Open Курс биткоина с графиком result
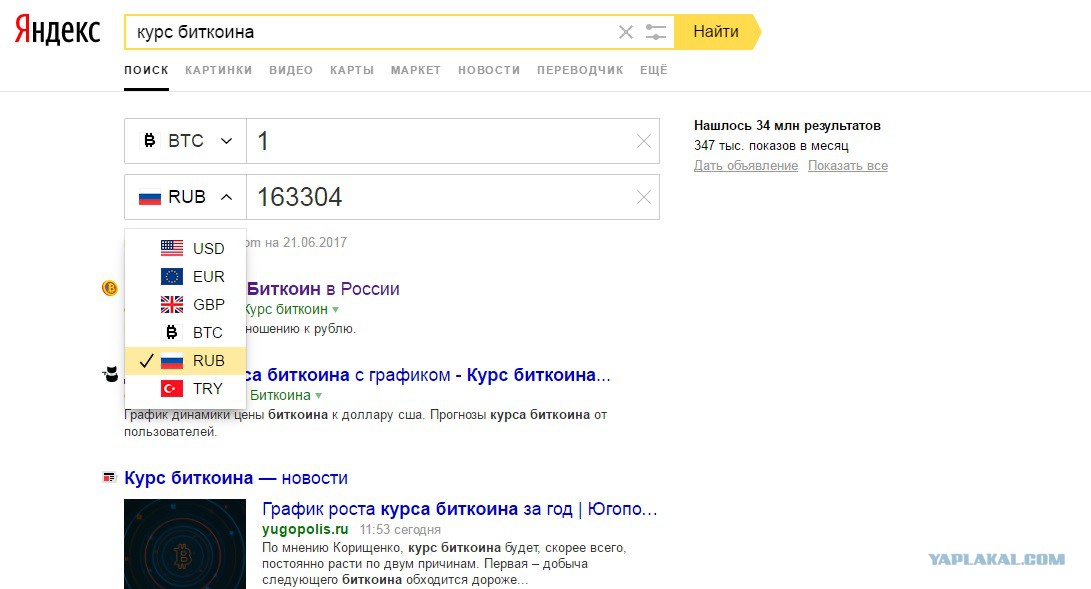 click(x=428, y=375)
